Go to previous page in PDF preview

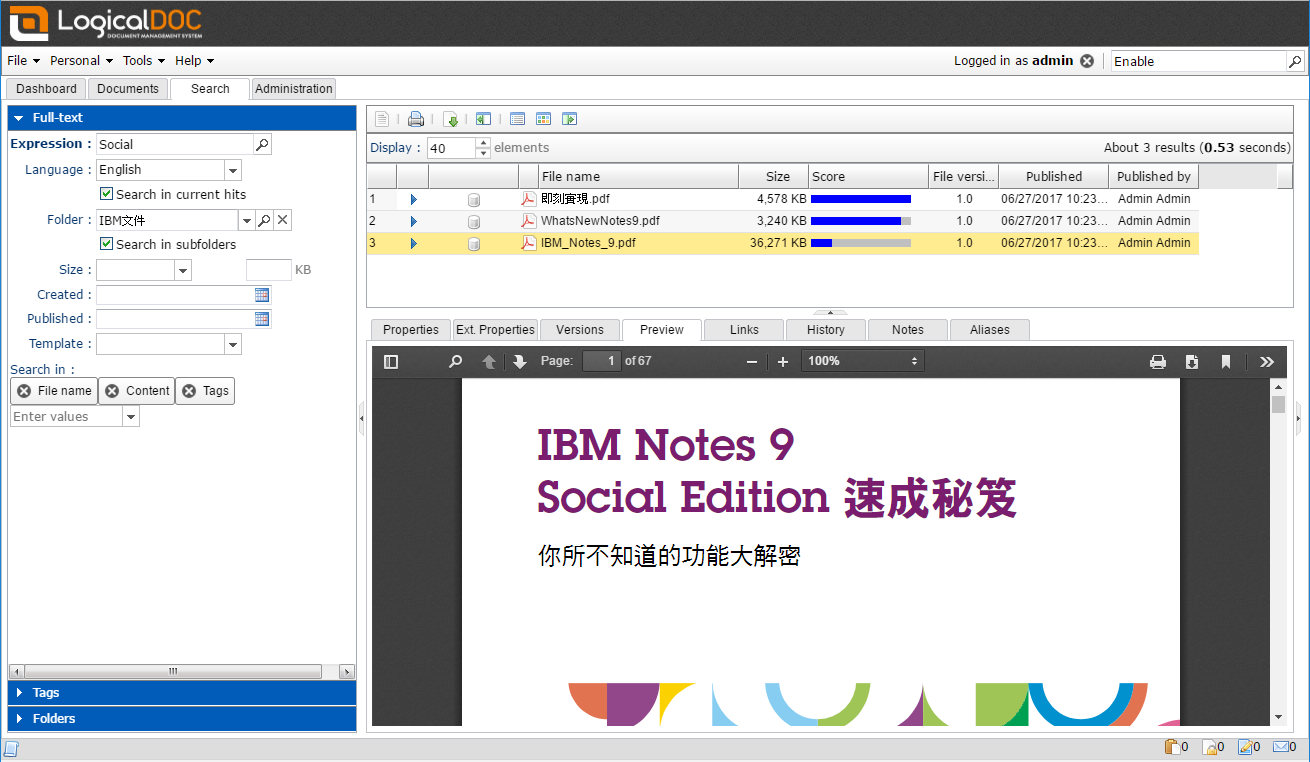489,361
